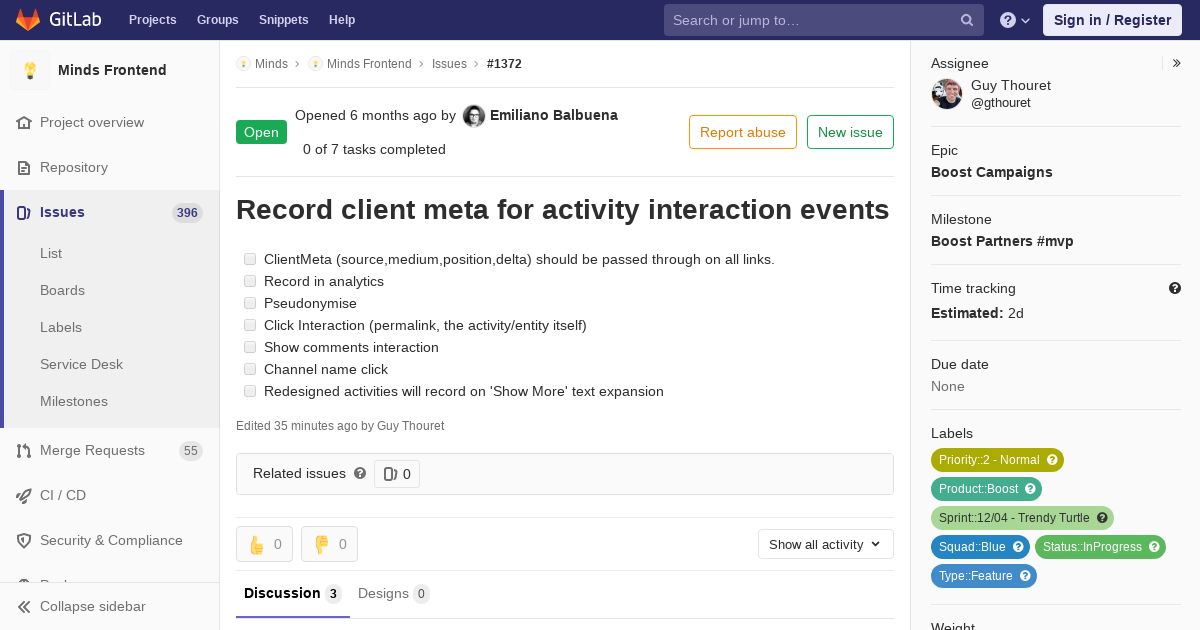
Task: Click help icon on Priority::2 - Normal label
Action: pyautogui.click(x=1052, y=460)
